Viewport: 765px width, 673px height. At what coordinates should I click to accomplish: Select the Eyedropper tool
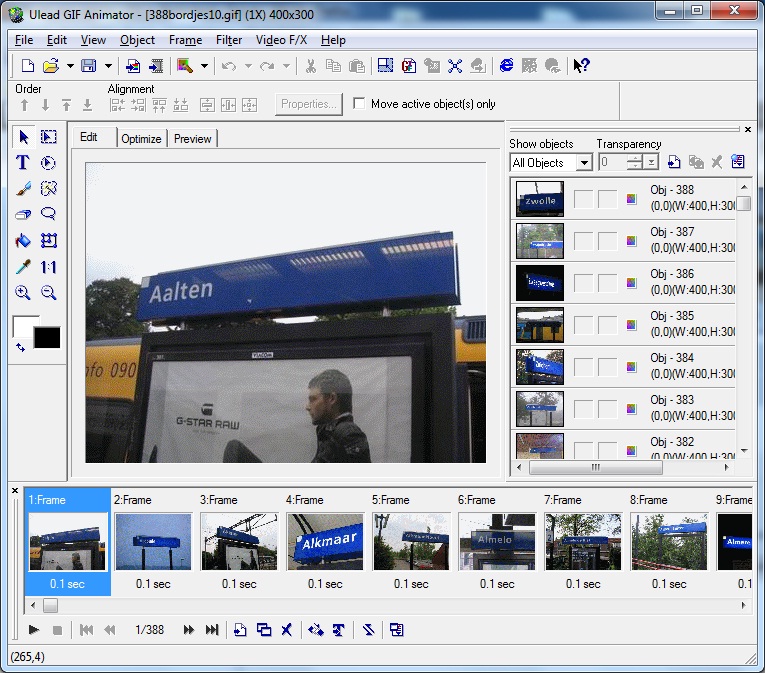(23, 266)
